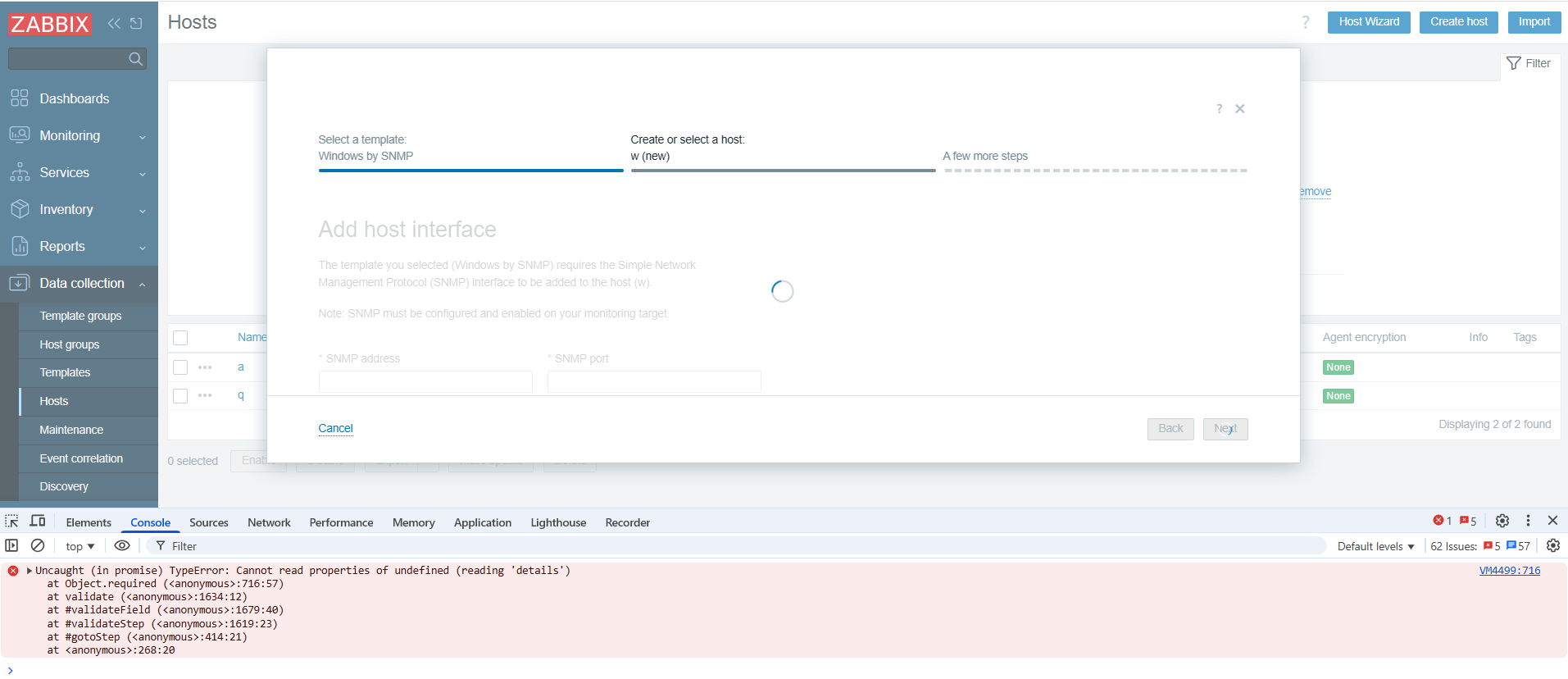Collapse sidebar with double chevron icon
The image size is (1568, 679).
(114, 24)
